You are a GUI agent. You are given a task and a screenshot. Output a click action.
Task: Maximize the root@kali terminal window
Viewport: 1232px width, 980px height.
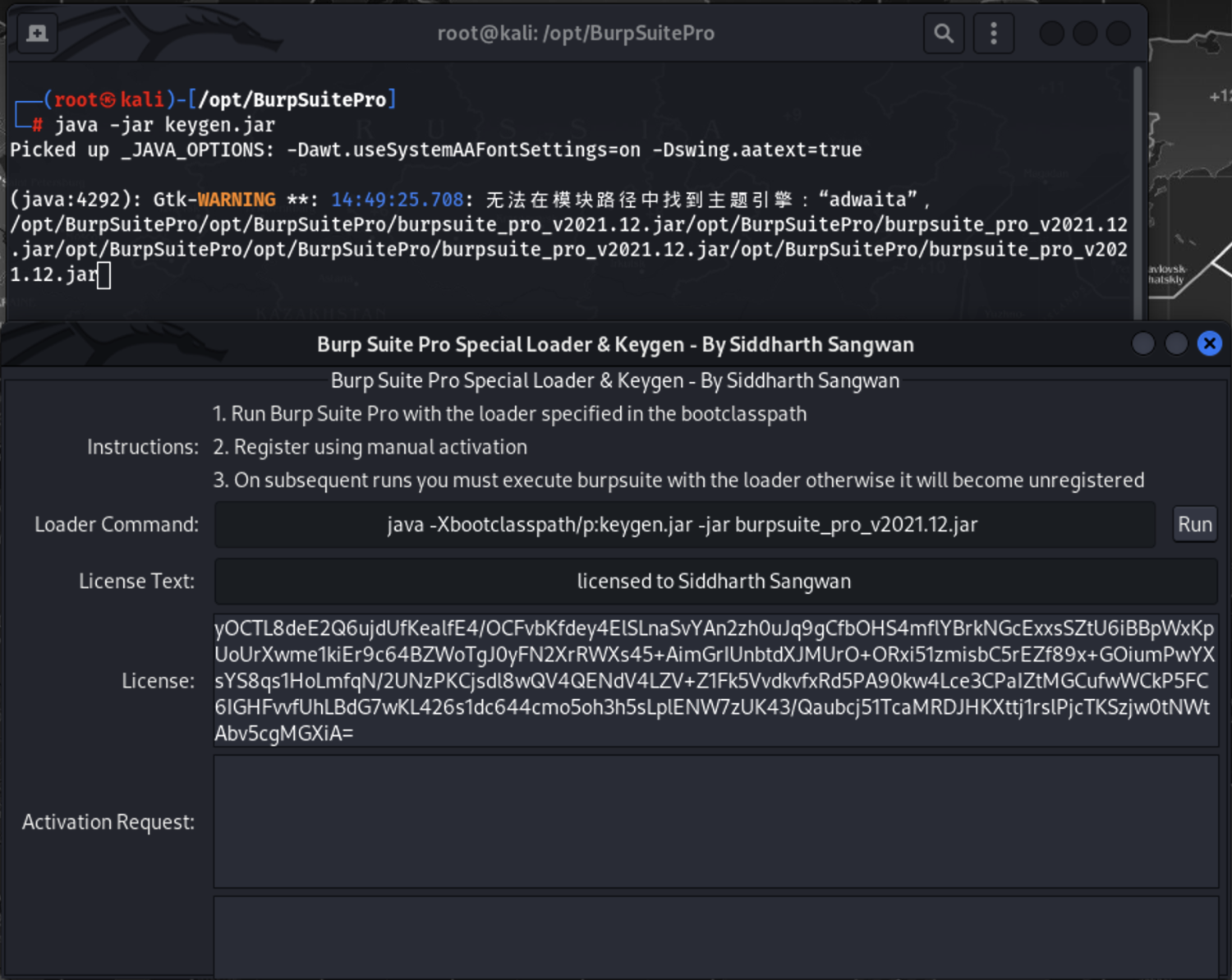(1085, 34)
